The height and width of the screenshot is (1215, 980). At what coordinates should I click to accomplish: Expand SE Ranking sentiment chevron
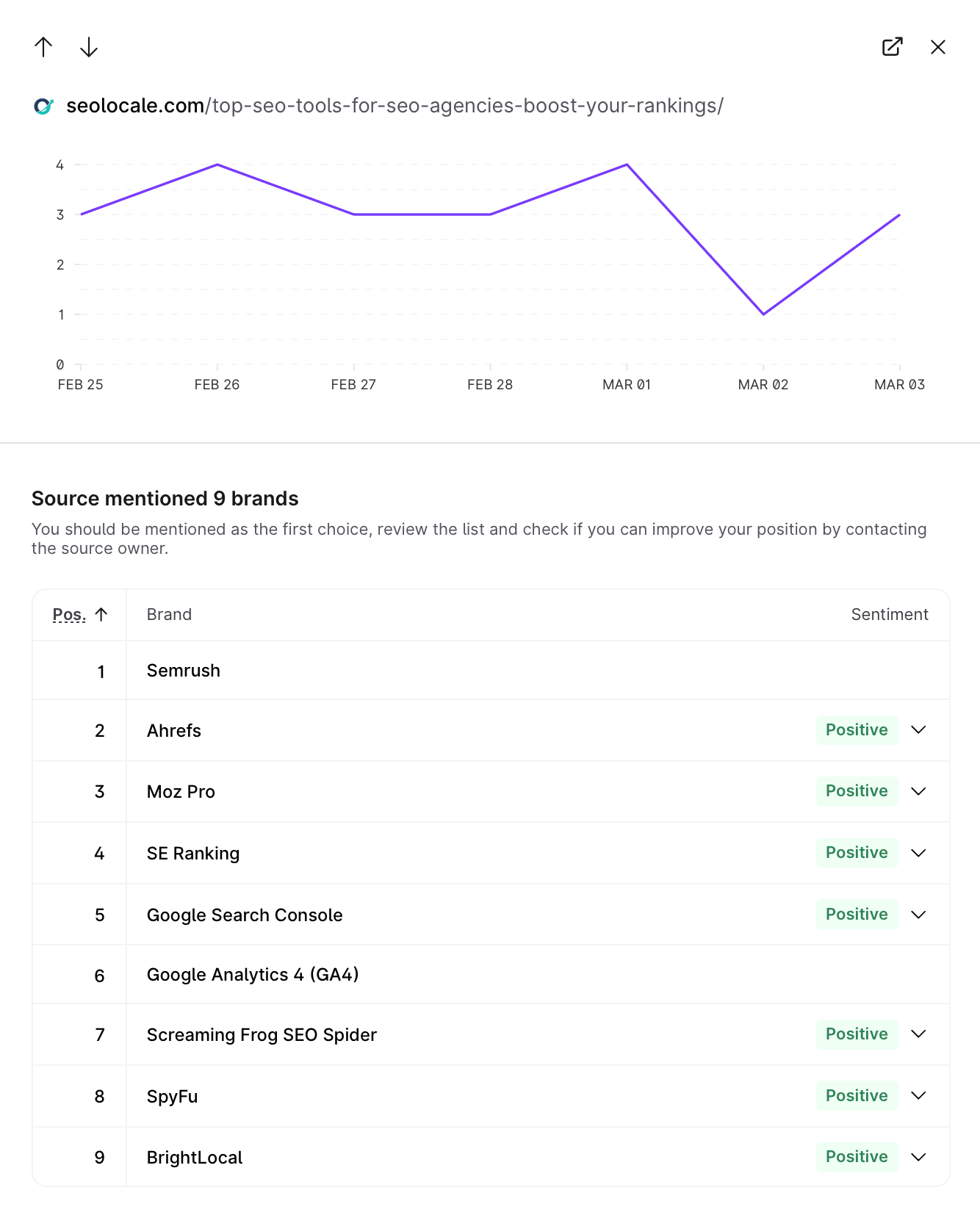tap(918, 853)
